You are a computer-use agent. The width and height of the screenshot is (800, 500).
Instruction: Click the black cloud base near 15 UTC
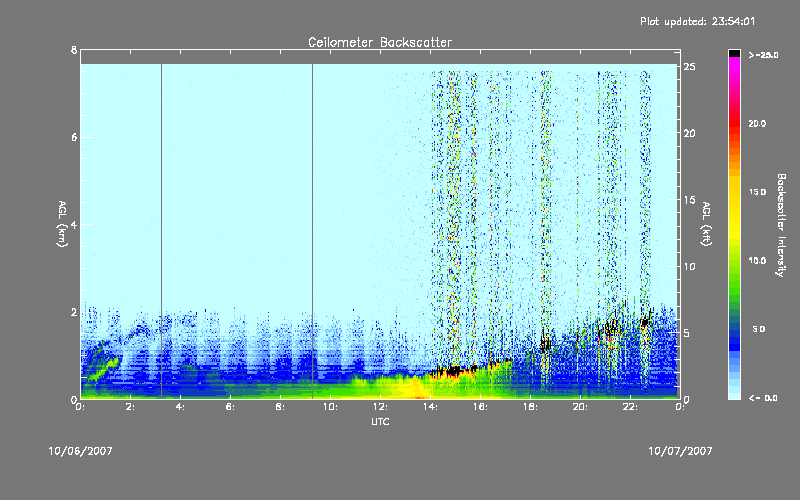(x=452, y=371)
